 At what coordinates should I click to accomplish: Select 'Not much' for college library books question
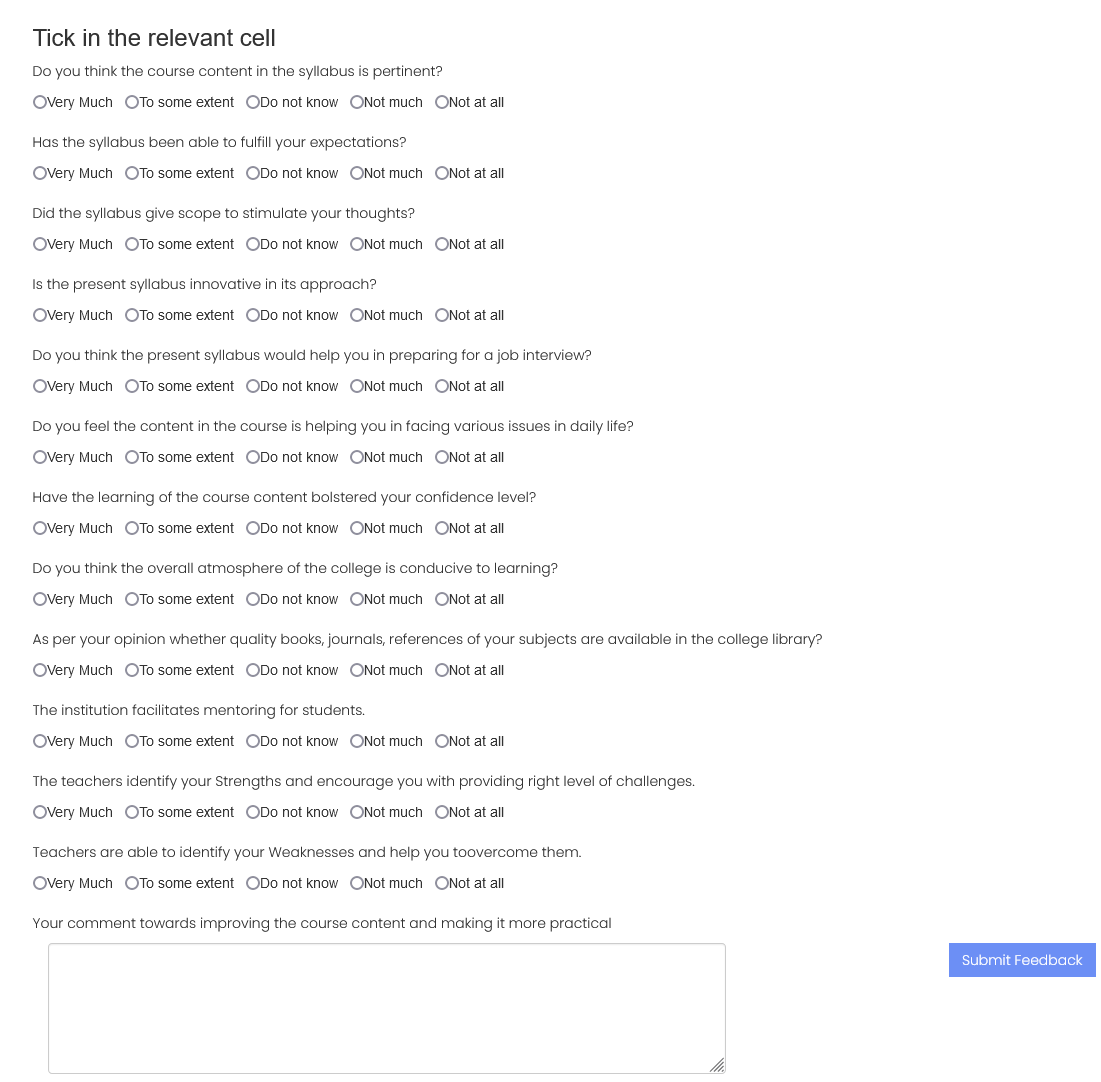357,670
